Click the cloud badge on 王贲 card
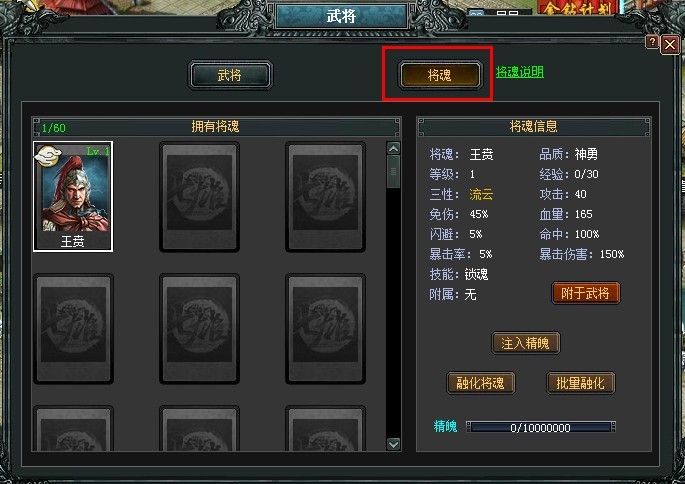The image size is (685, 484). click(48, 156)
